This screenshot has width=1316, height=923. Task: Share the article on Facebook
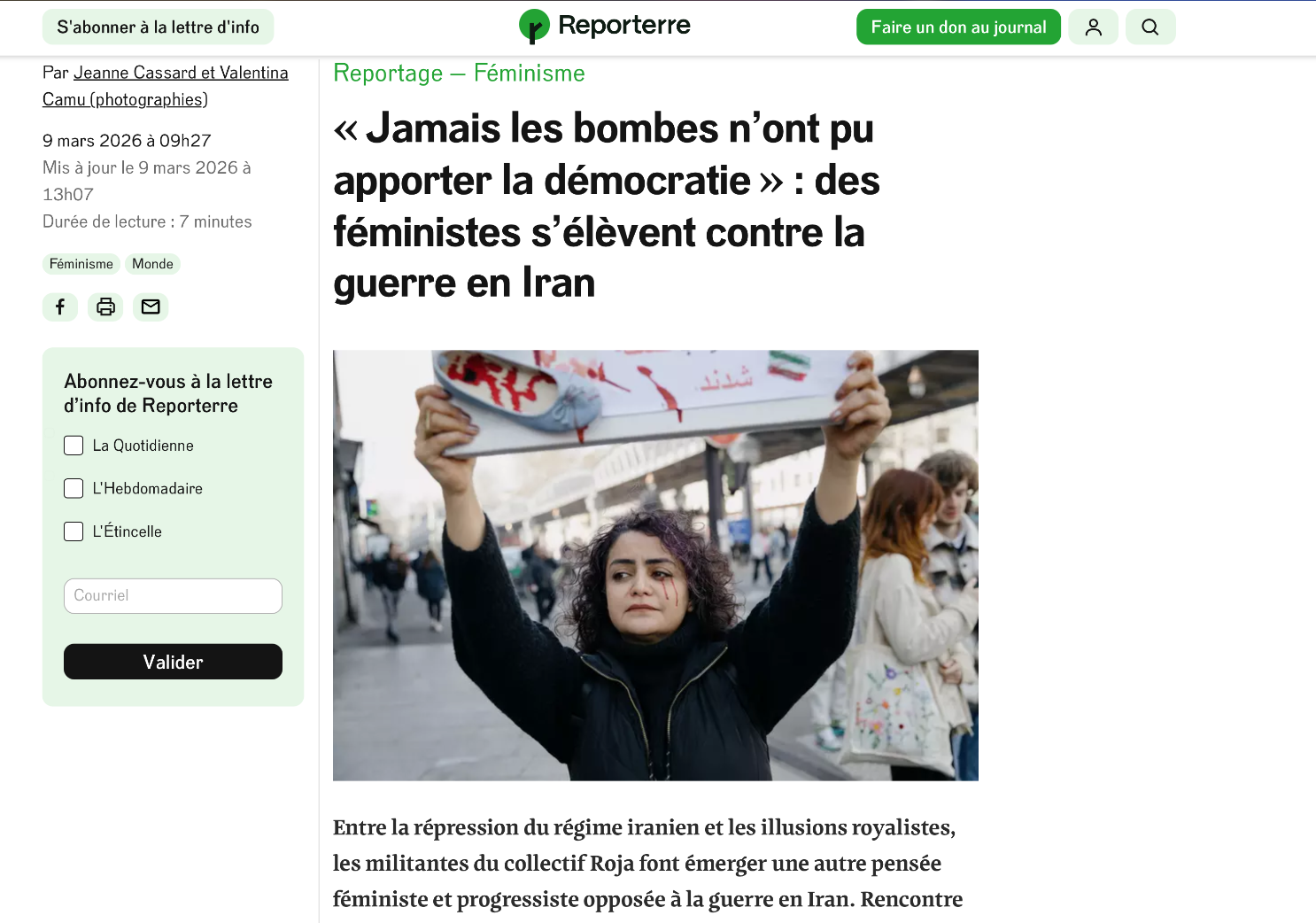[60, 306]
